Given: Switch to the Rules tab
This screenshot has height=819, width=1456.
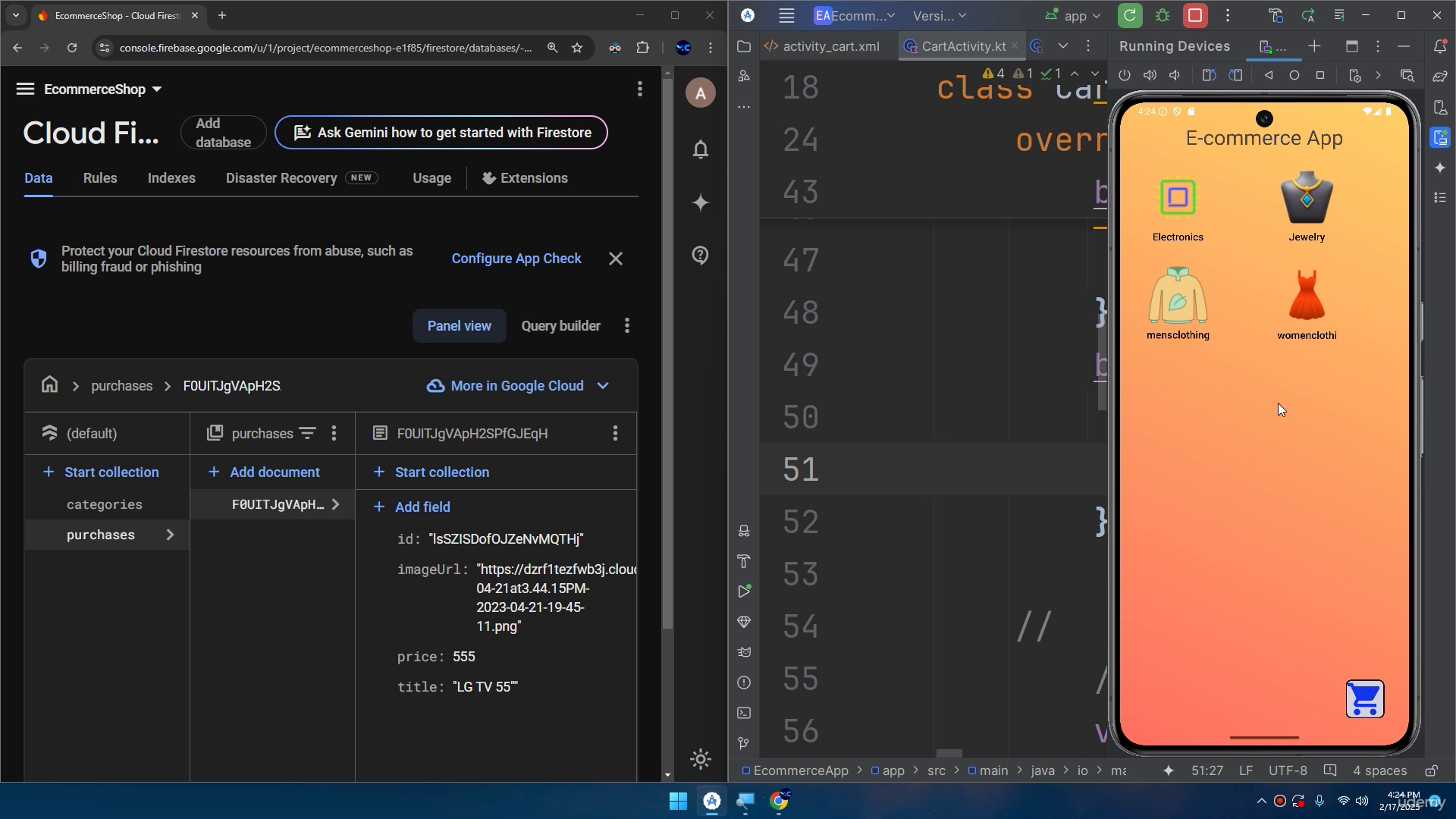Looking at the screenshot, I should (x=100, y=178).
